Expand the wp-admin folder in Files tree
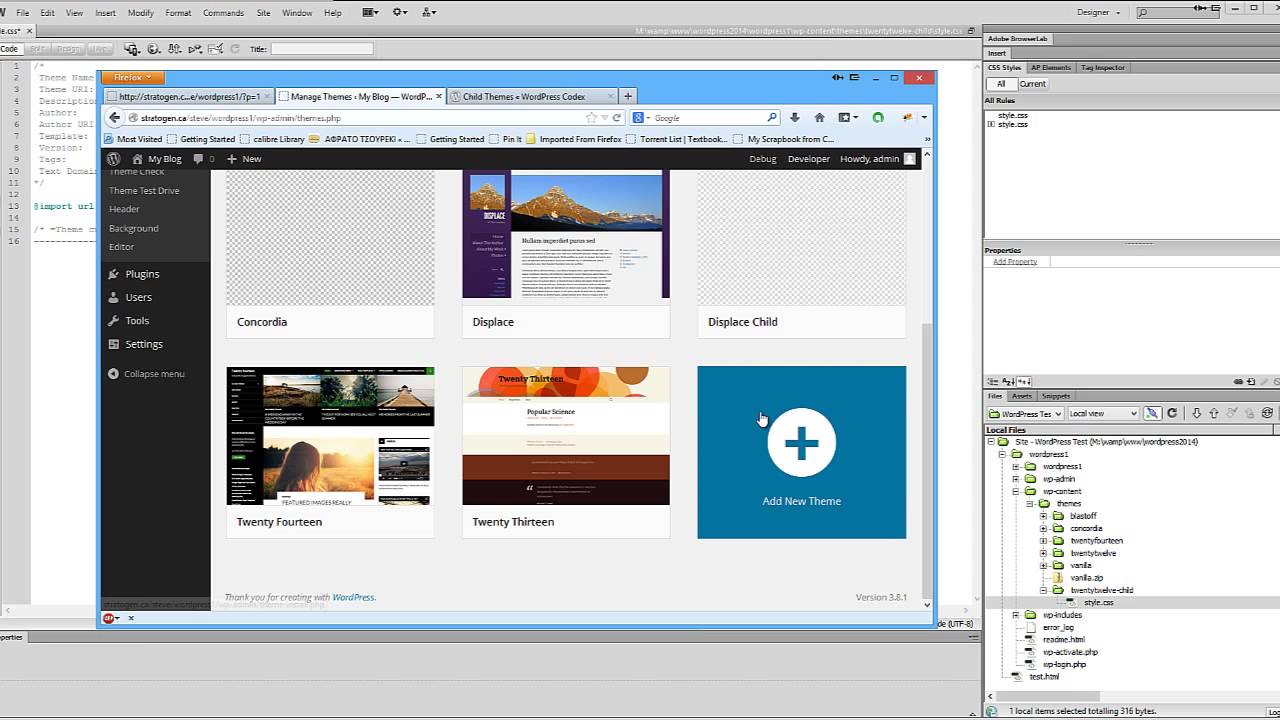Screen dimensions: 1280x720 (x=1016, y=479)
